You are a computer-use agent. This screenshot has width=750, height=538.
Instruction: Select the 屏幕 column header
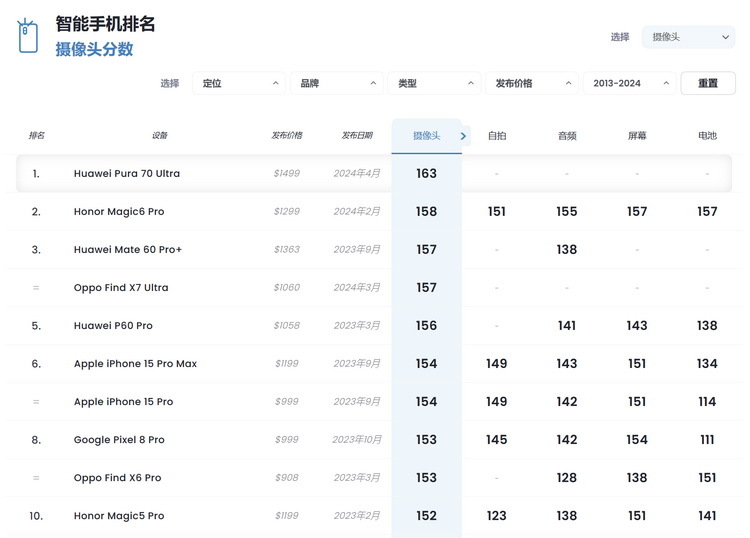pyautogui.click(x=637, y=136)
